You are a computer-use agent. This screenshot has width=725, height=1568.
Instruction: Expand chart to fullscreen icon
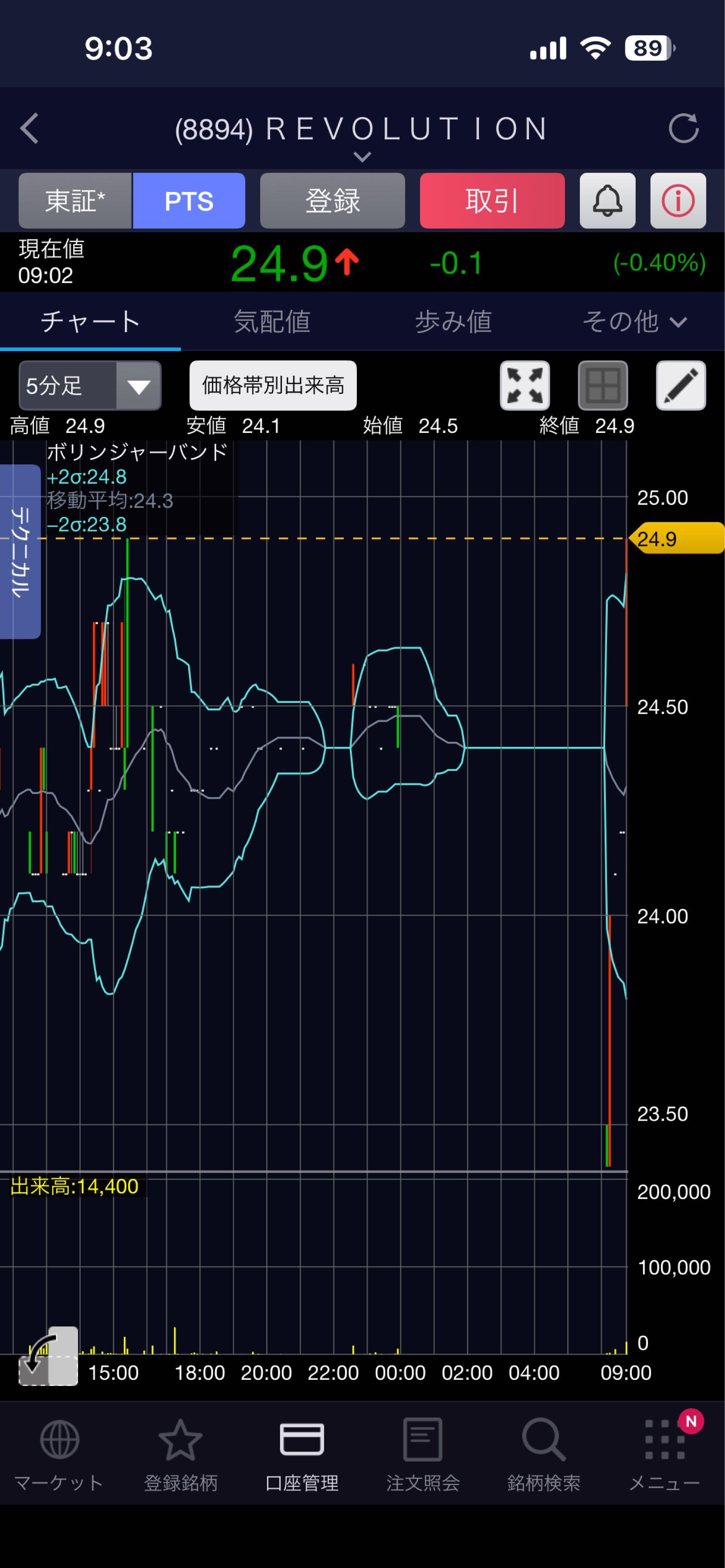[525, 386]
